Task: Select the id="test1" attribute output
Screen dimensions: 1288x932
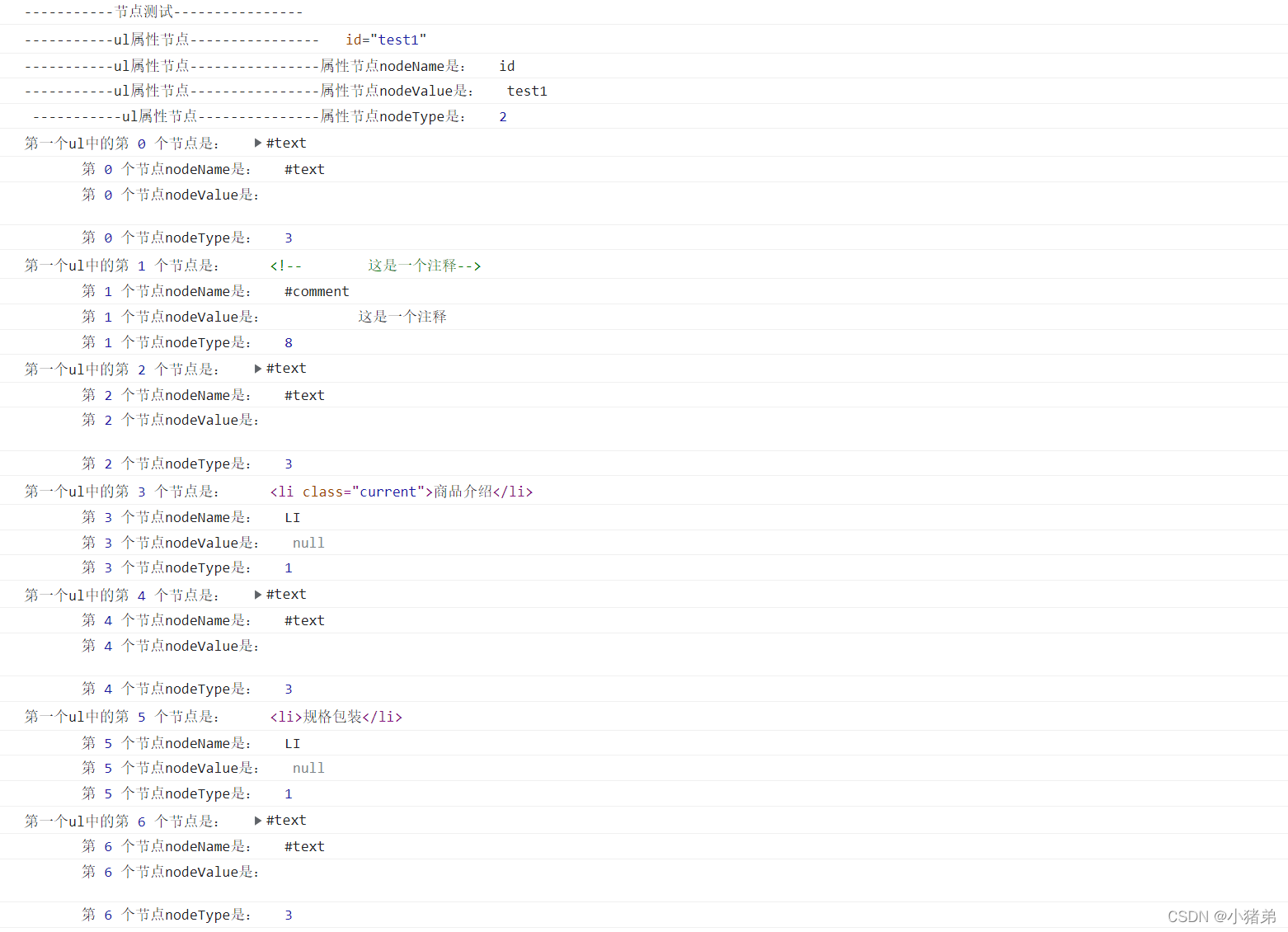Action: tap(386, 40)
